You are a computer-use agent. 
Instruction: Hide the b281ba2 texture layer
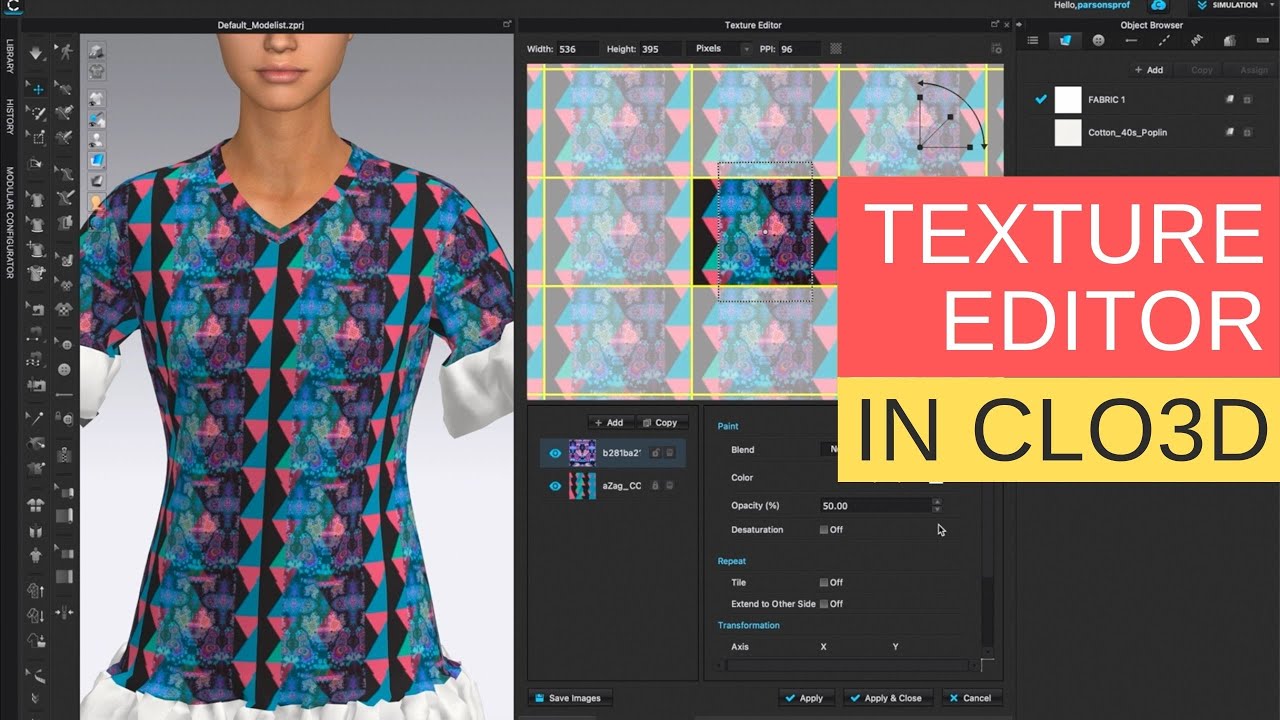pos(555,453)
